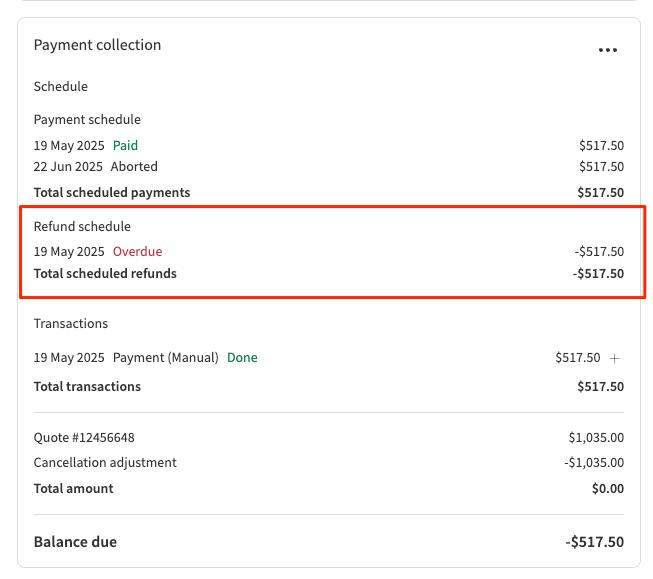This screenshot has width=653, height=579.
Task: Click Quote #12456648 line
Action: point(84,437)
